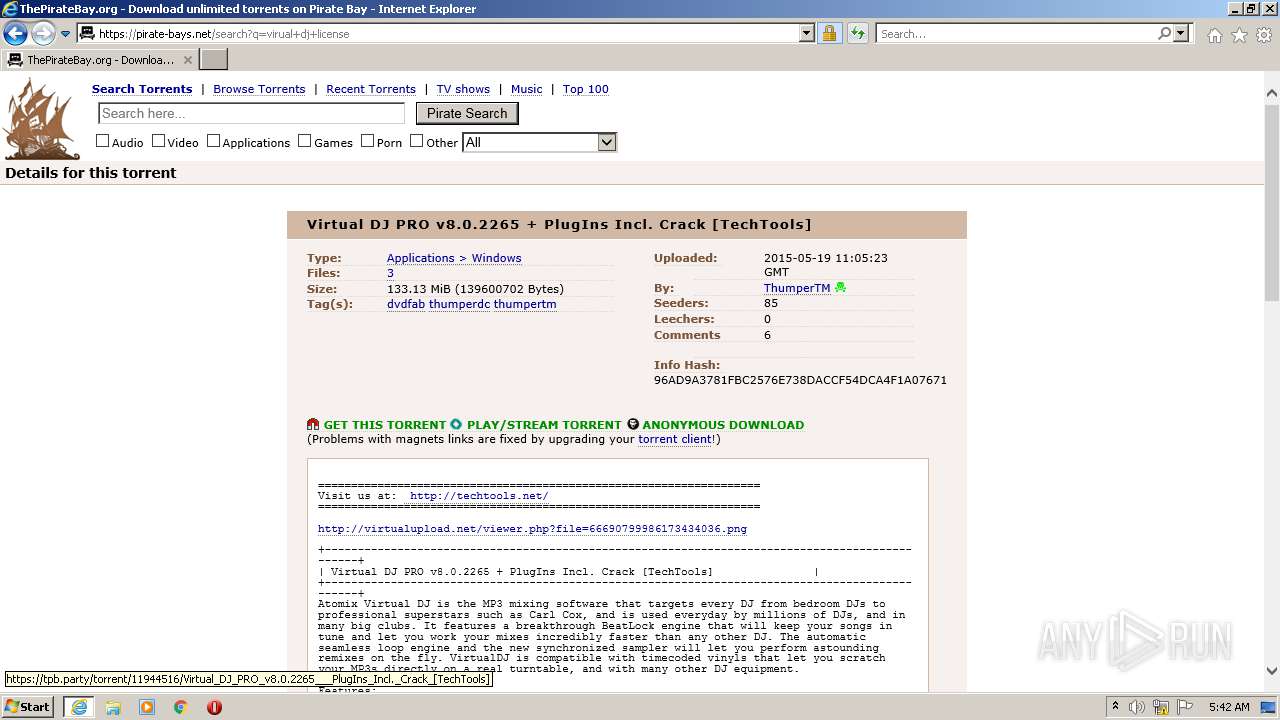The height and width of the screenshot is (720, 1280).
Task: Open the dvdfab tag link
Action: click(406, 304)
